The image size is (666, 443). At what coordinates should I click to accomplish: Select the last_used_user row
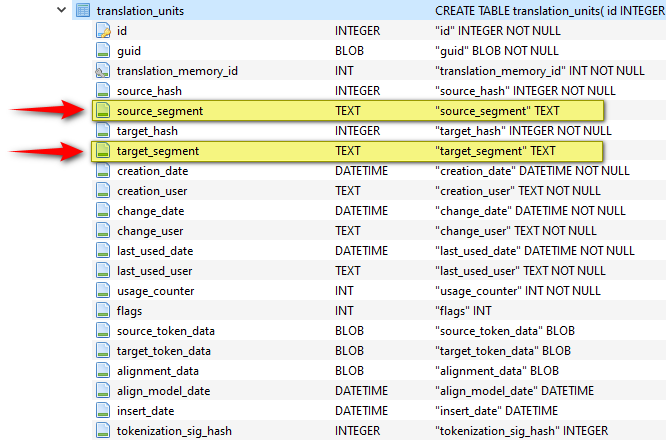point(154,271)
